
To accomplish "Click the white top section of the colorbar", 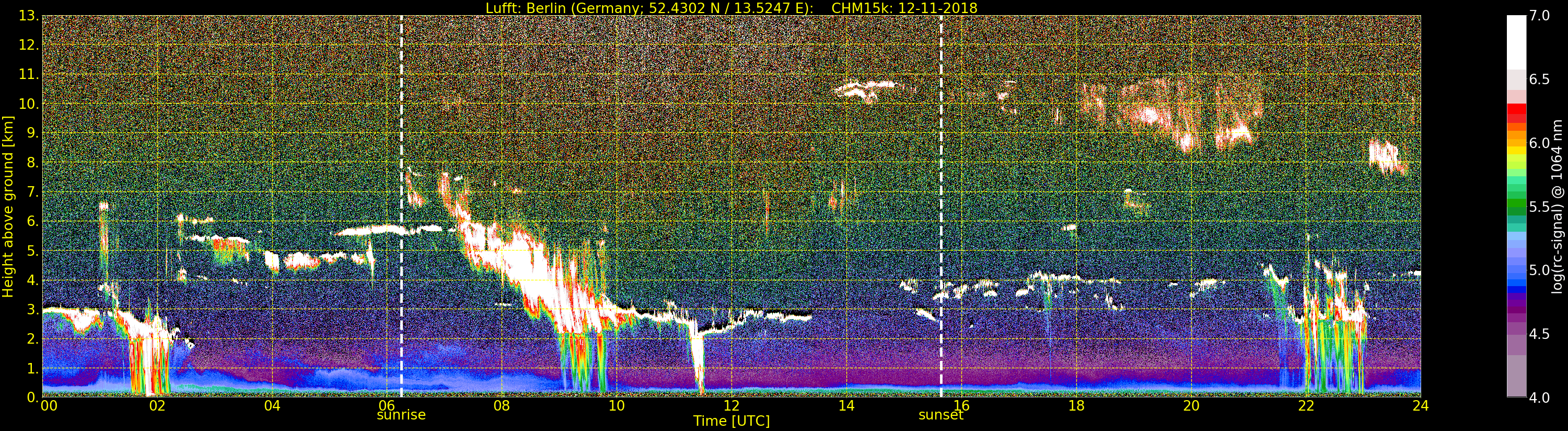I will coord(1516,42).
